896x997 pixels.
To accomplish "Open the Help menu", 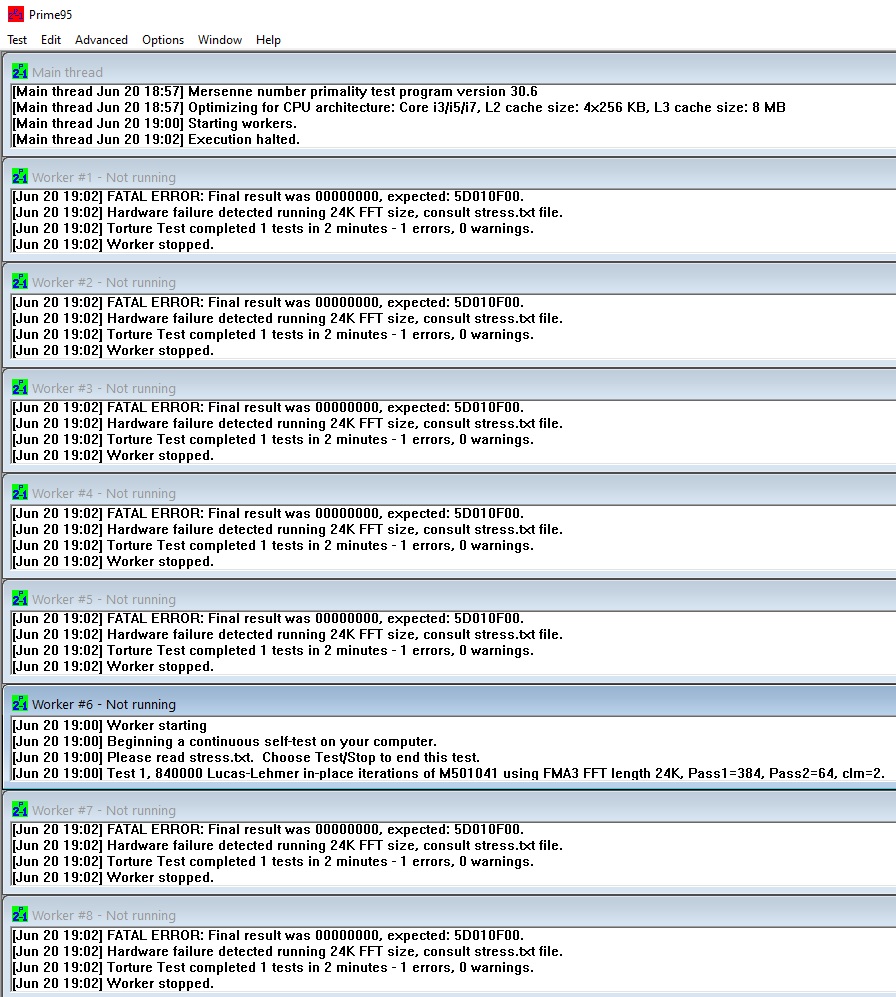I will [268, 40].
